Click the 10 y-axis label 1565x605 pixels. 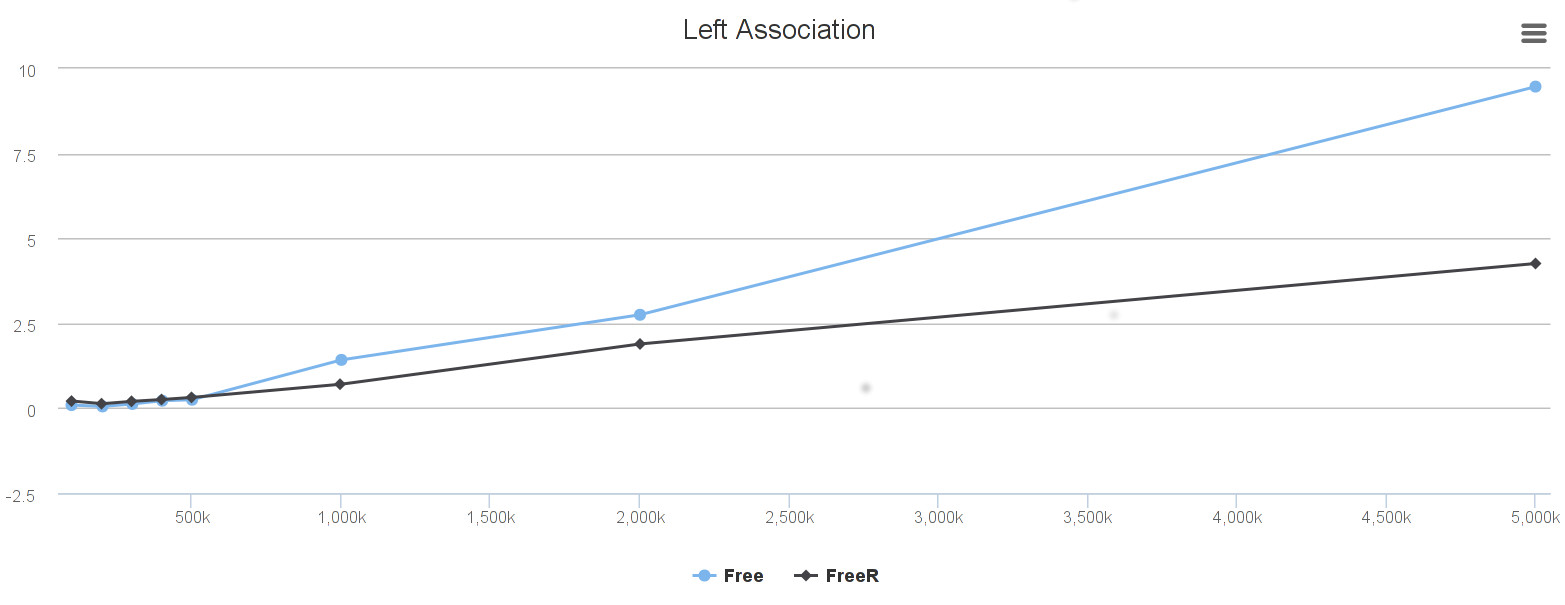(x=26, y=70)
